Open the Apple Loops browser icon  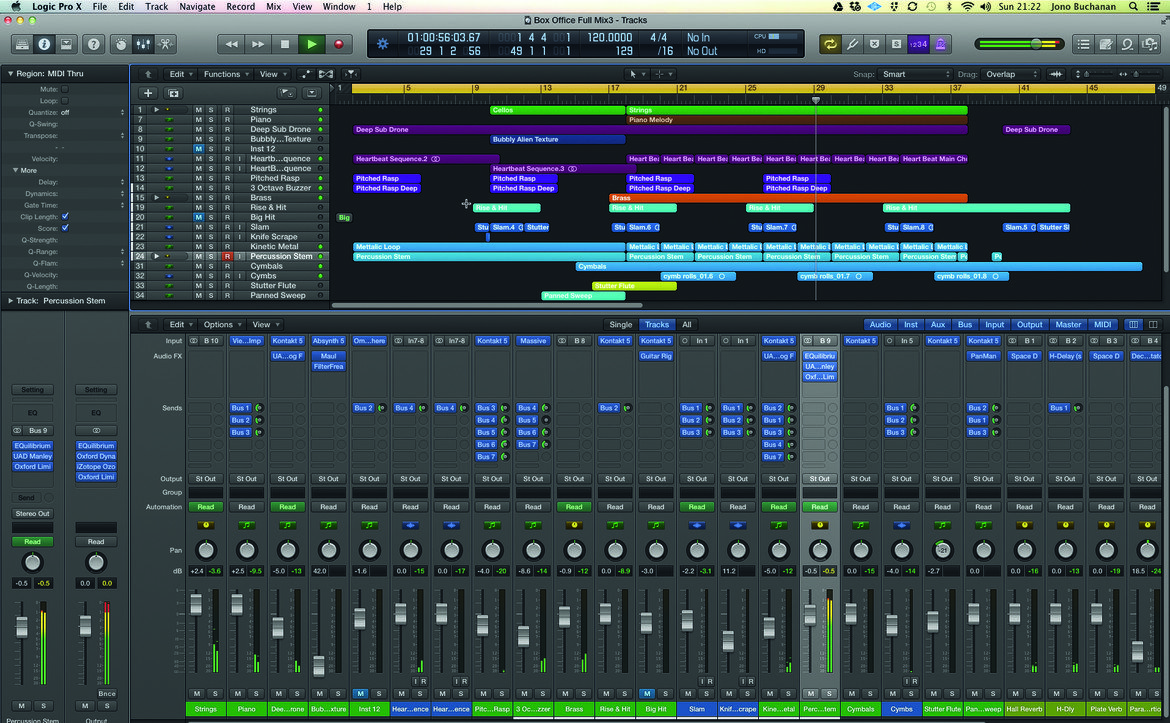click(x=1127, y=44)
